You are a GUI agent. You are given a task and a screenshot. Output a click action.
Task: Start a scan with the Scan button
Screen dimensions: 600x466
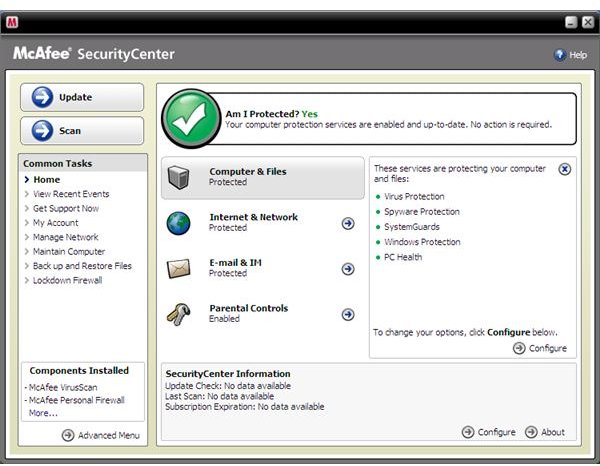82,131
